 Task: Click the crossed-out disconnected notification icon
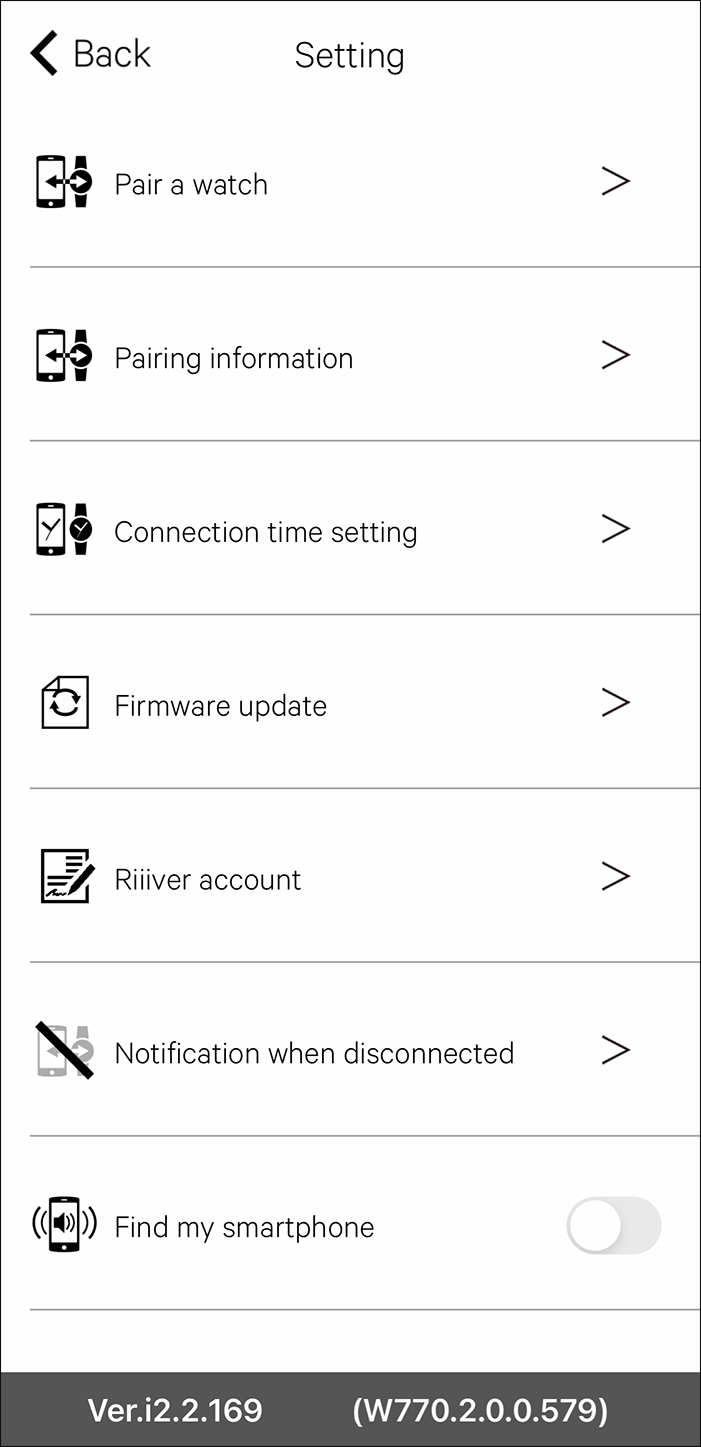click(x=64, y=1050)
